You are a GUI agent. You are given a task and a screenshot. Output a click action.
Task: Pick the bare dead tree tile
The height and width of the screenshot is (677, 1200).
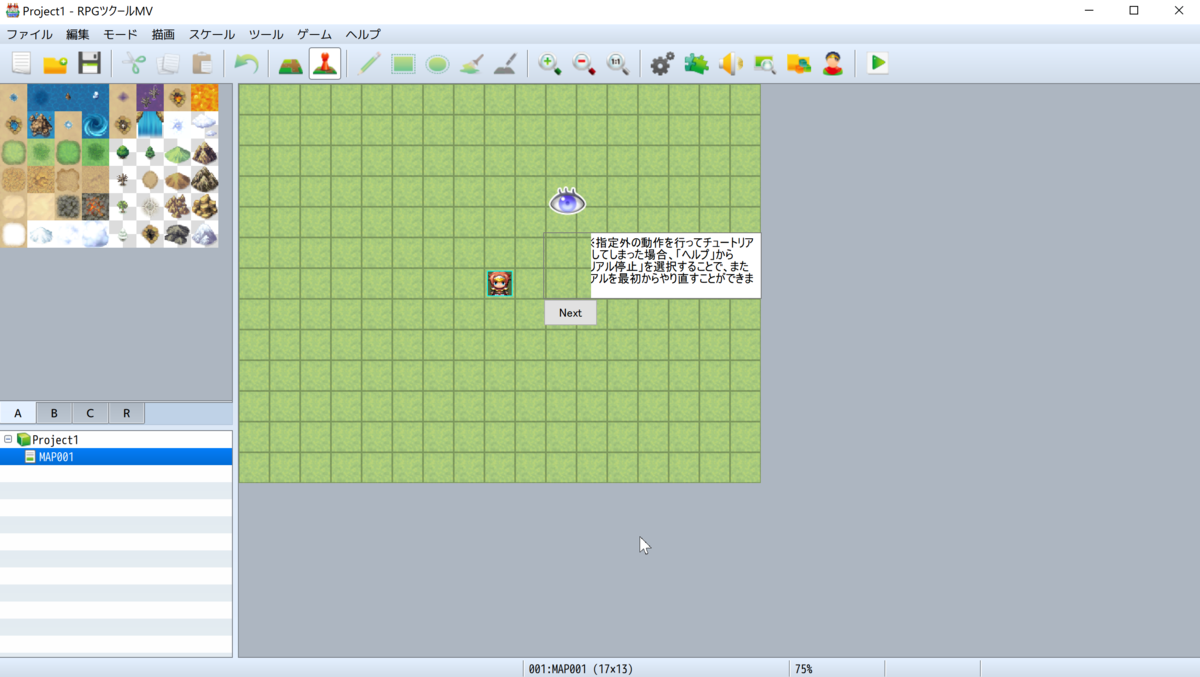pos(123,179)
